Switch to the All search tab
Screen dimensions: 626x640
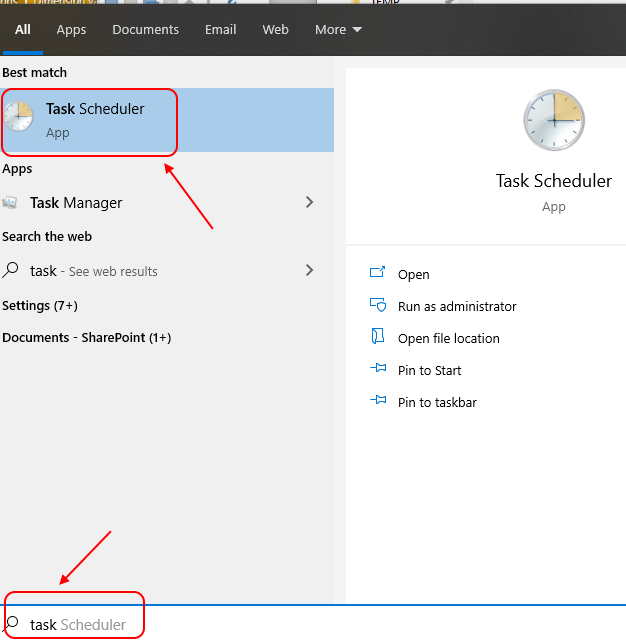(23, 30)
